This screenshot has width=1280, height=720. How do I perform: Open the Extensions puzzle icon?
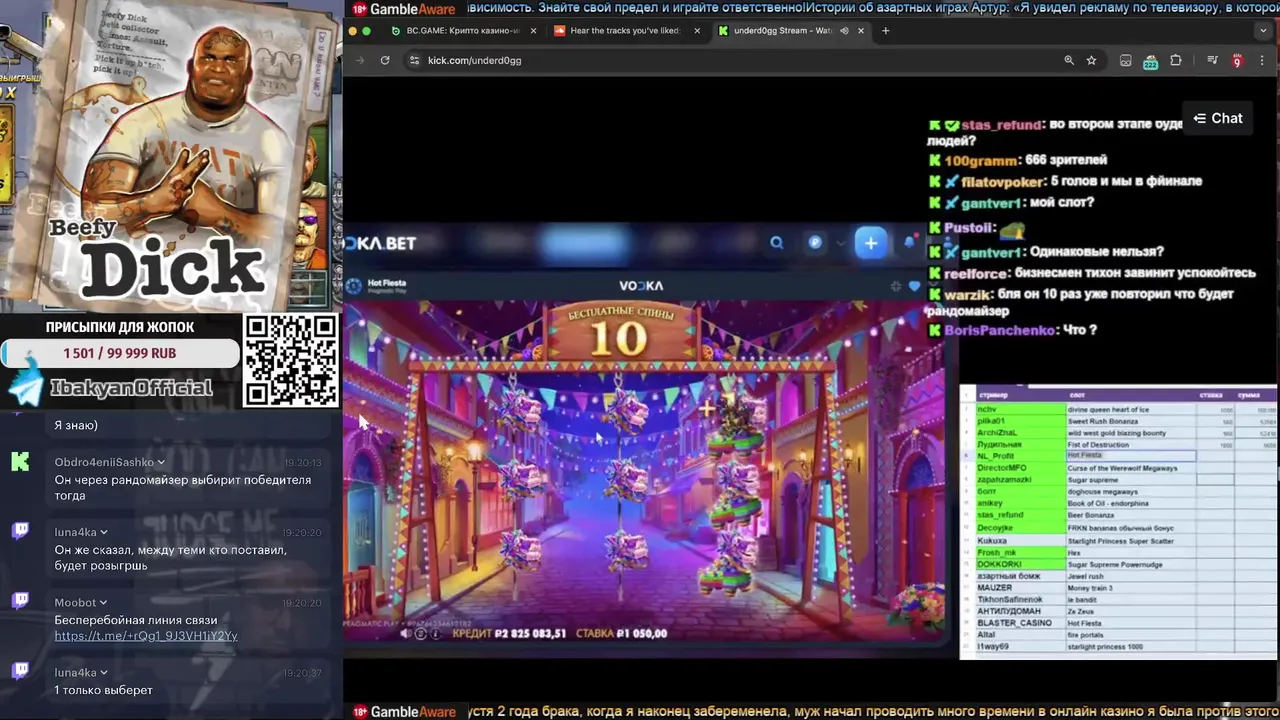(1176, 60)
